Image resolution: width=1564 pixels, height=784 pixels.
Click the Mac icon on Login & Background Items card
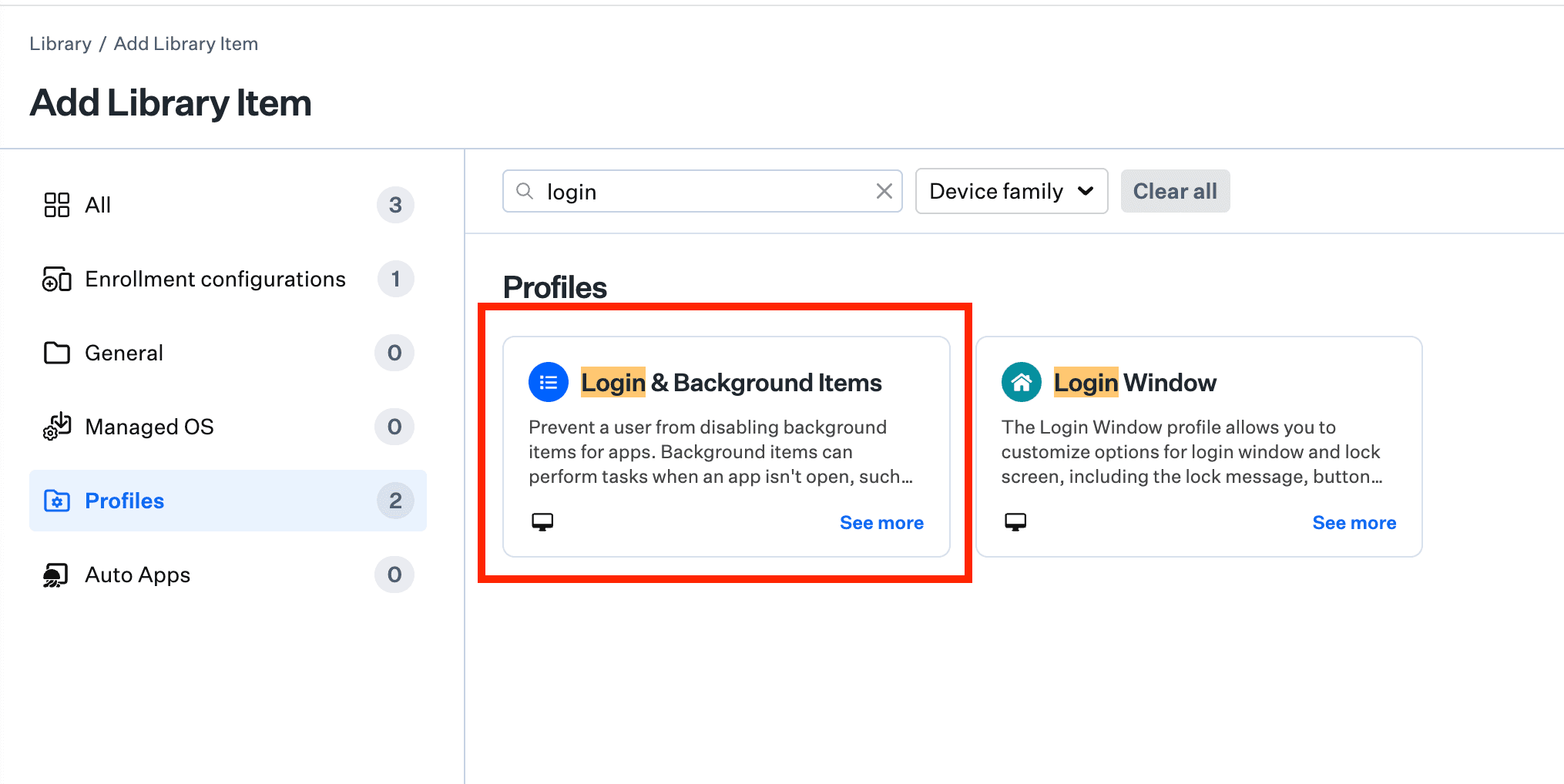(542, 521)
